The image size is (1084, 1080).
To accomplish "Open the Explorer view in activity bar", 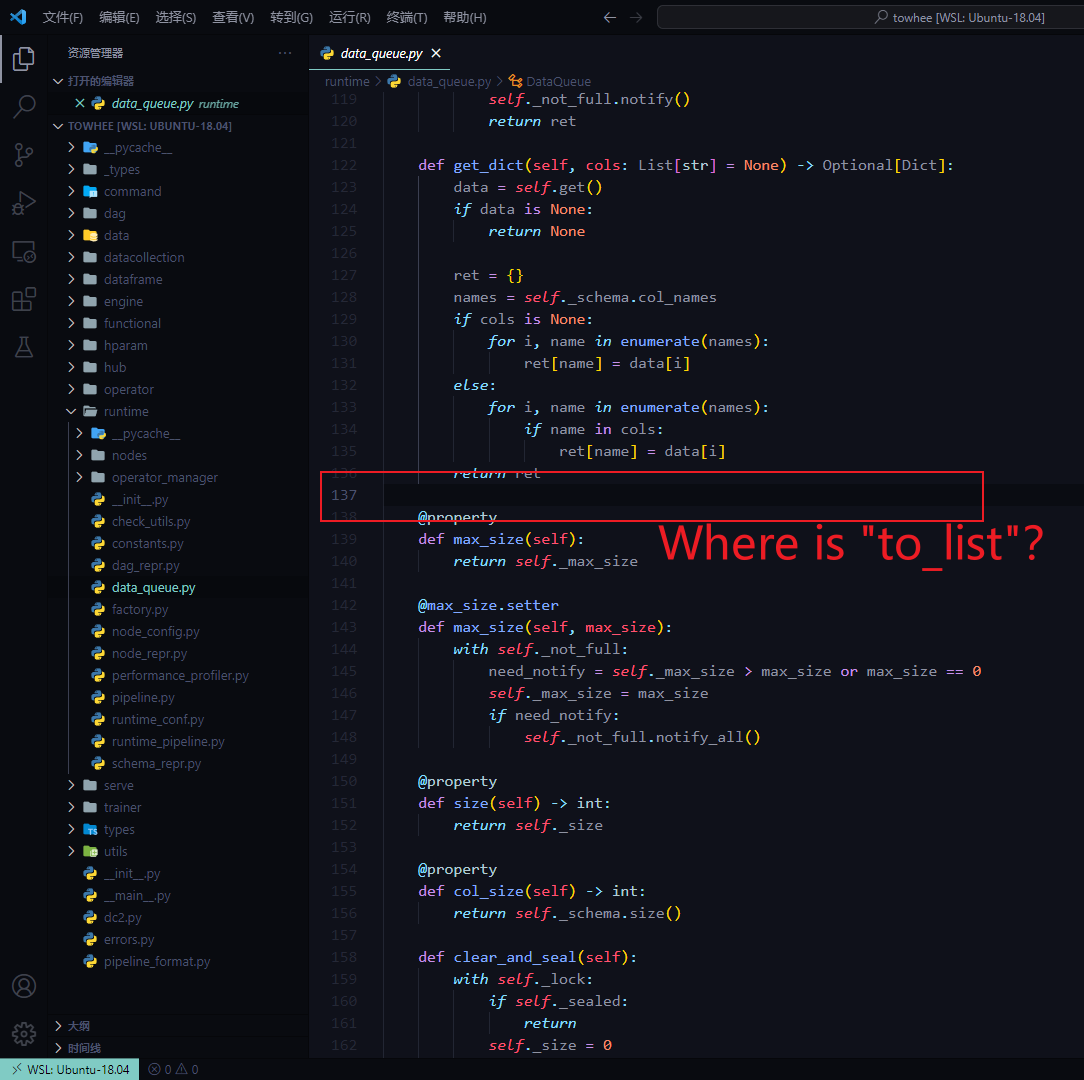I will 24,59.
